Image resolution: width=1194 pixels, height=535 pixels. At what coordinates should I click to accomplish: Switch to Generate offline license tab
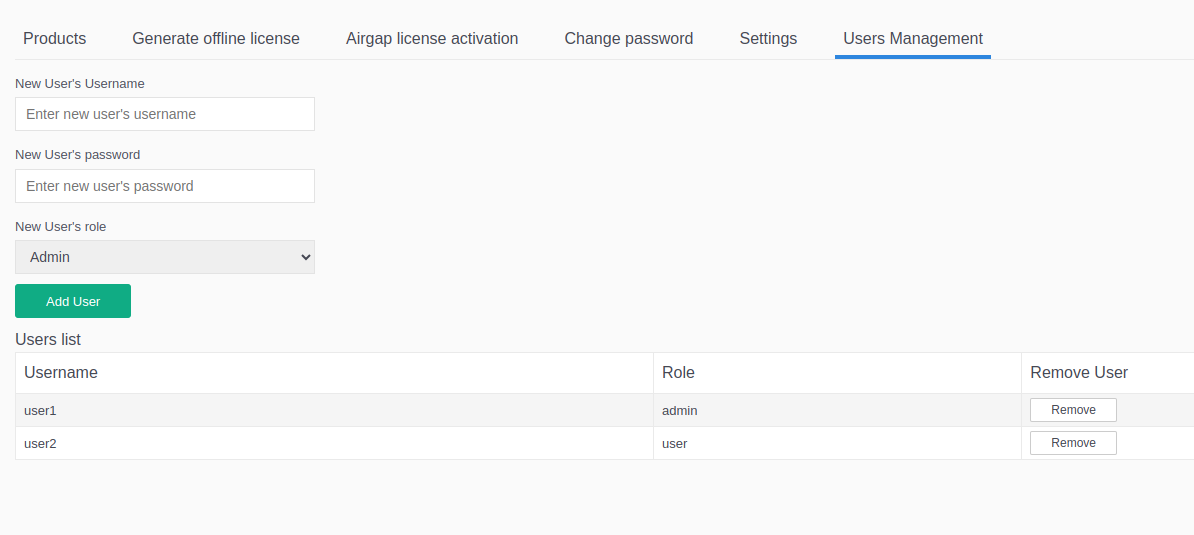216,39
